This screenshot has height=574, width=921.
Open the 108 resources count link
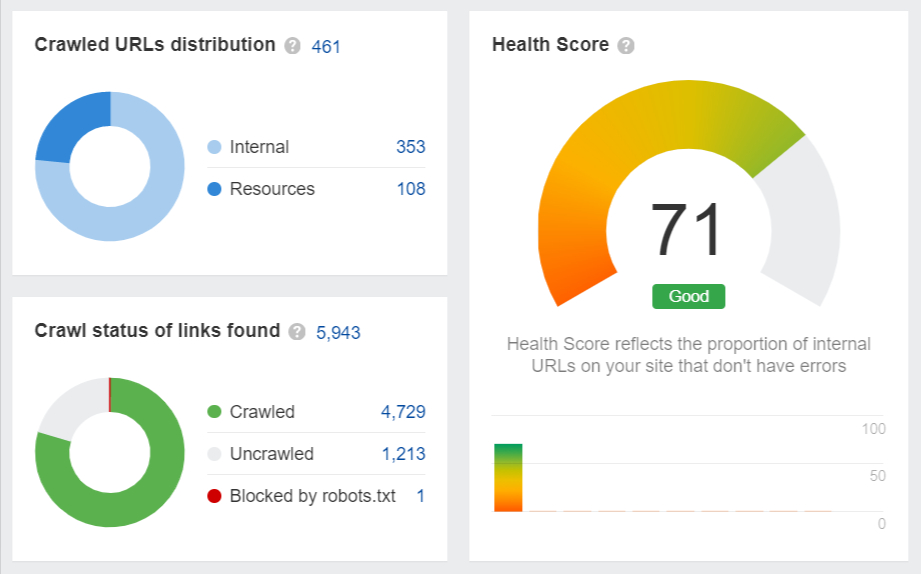[x=410, y=189]
